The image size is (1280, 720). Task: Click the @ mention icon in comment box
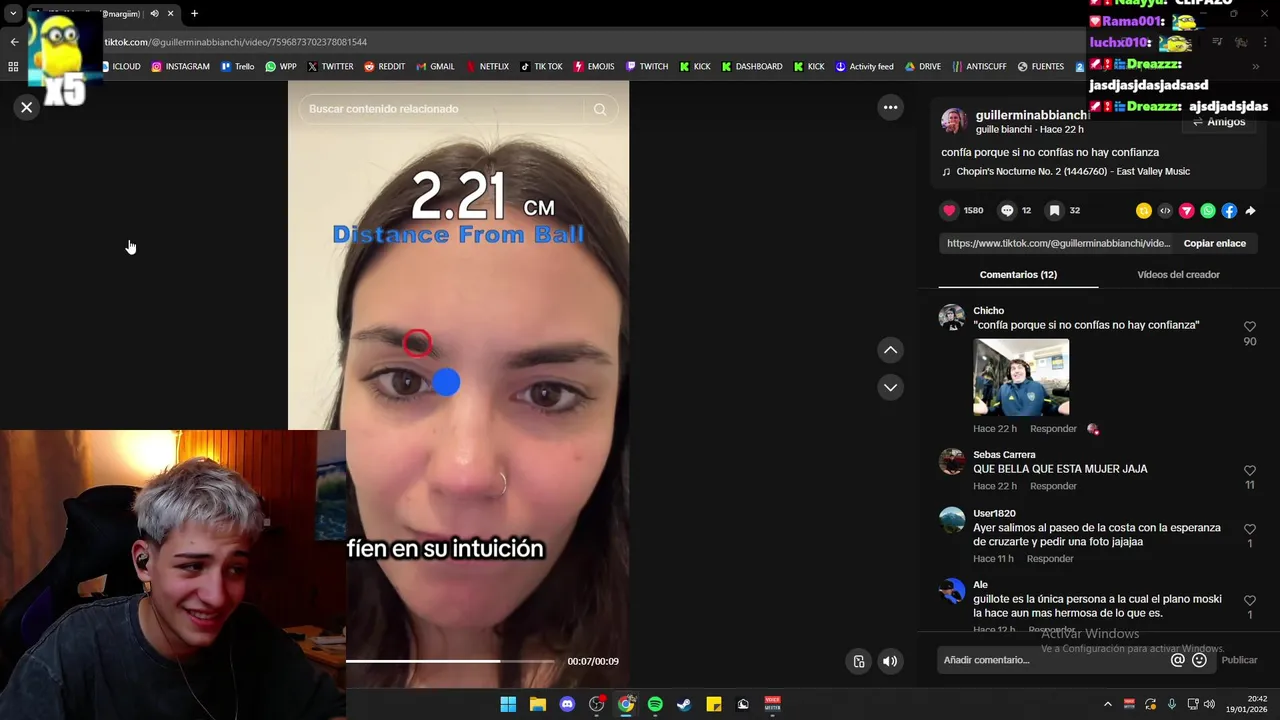coord(1178,660)
